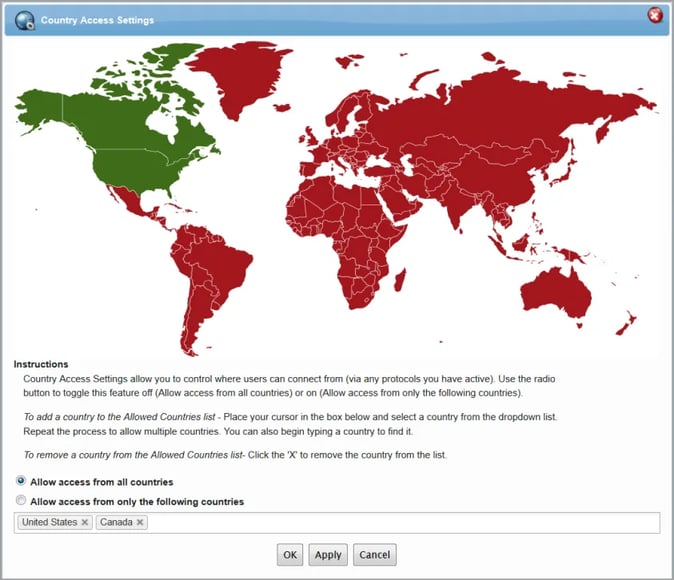This screenshot has width=674, height=580.
Task: Click the United States tag label
Action: point(49,522)
